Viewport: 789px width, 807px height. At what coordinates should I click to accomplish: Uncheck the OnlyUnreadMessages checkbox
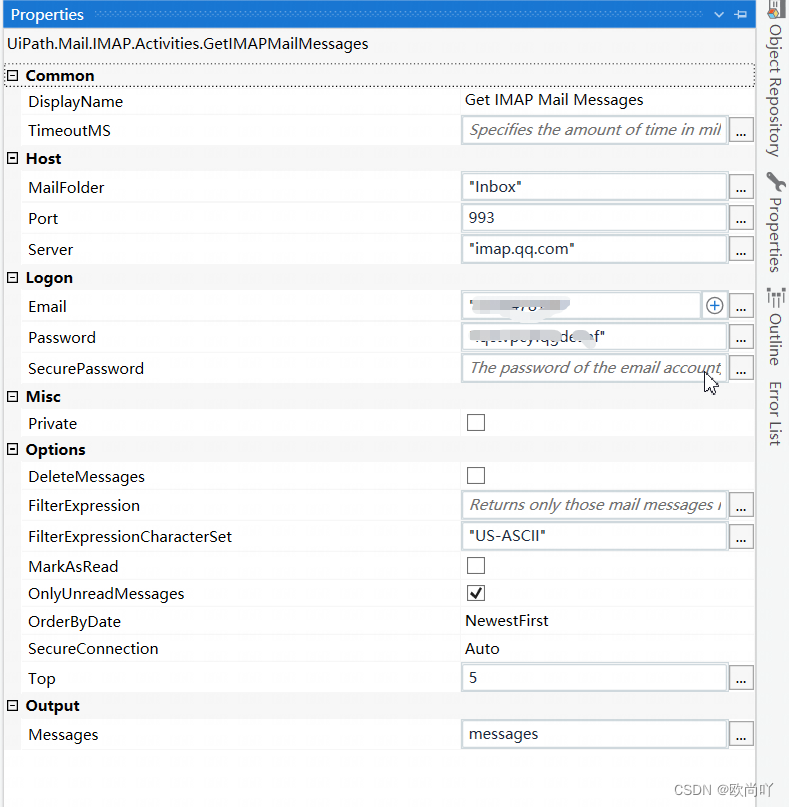[x=475, y=593]
